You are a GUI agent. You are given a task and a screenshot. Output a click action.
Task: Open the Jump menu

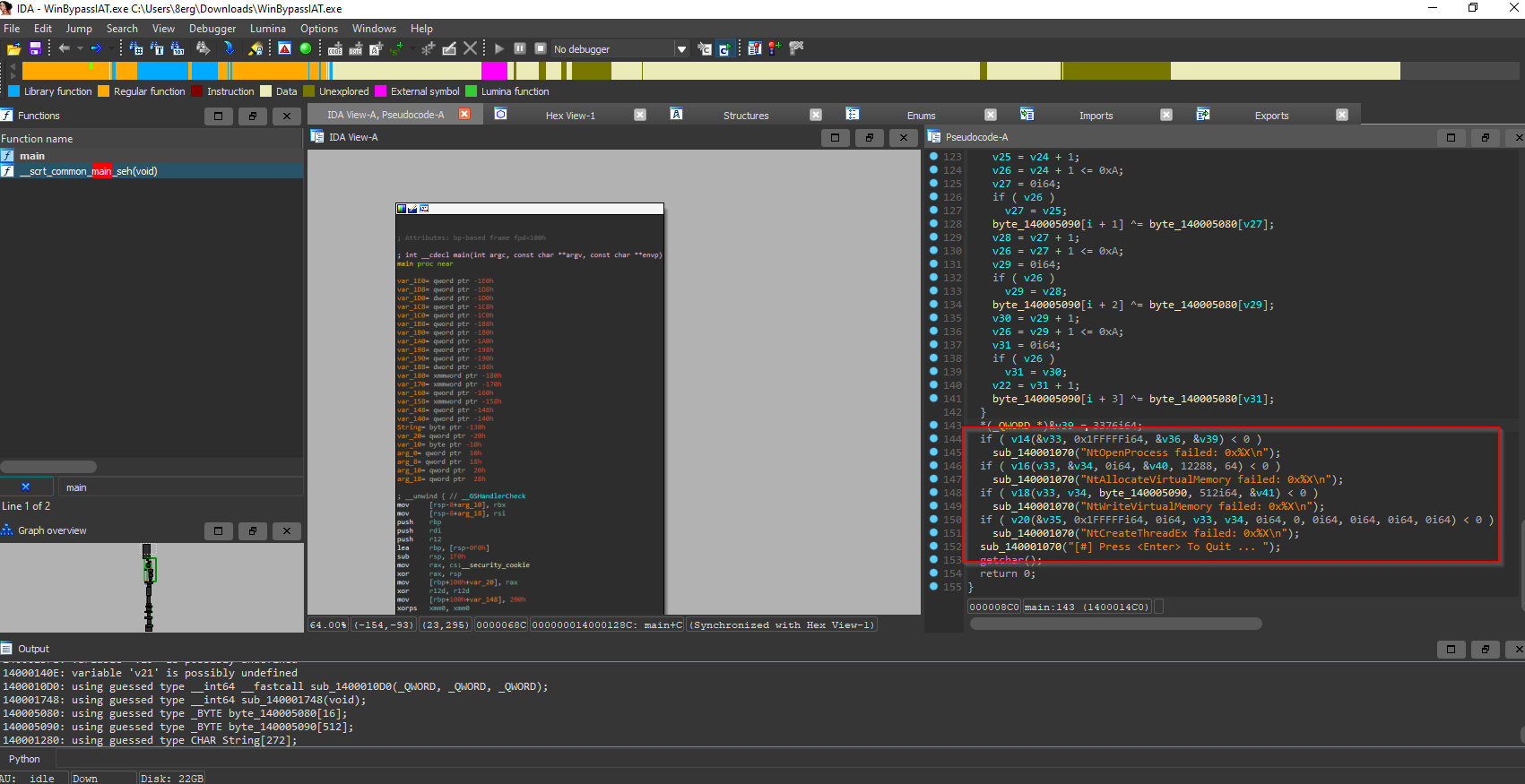point(79,29)
